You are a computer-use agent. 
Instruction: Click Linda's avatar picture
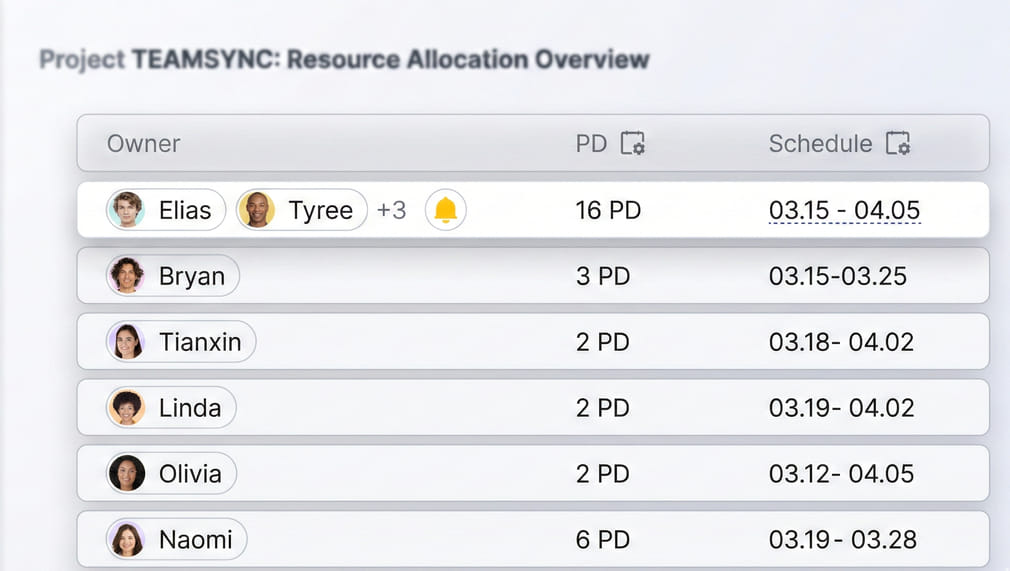[127, 408]
